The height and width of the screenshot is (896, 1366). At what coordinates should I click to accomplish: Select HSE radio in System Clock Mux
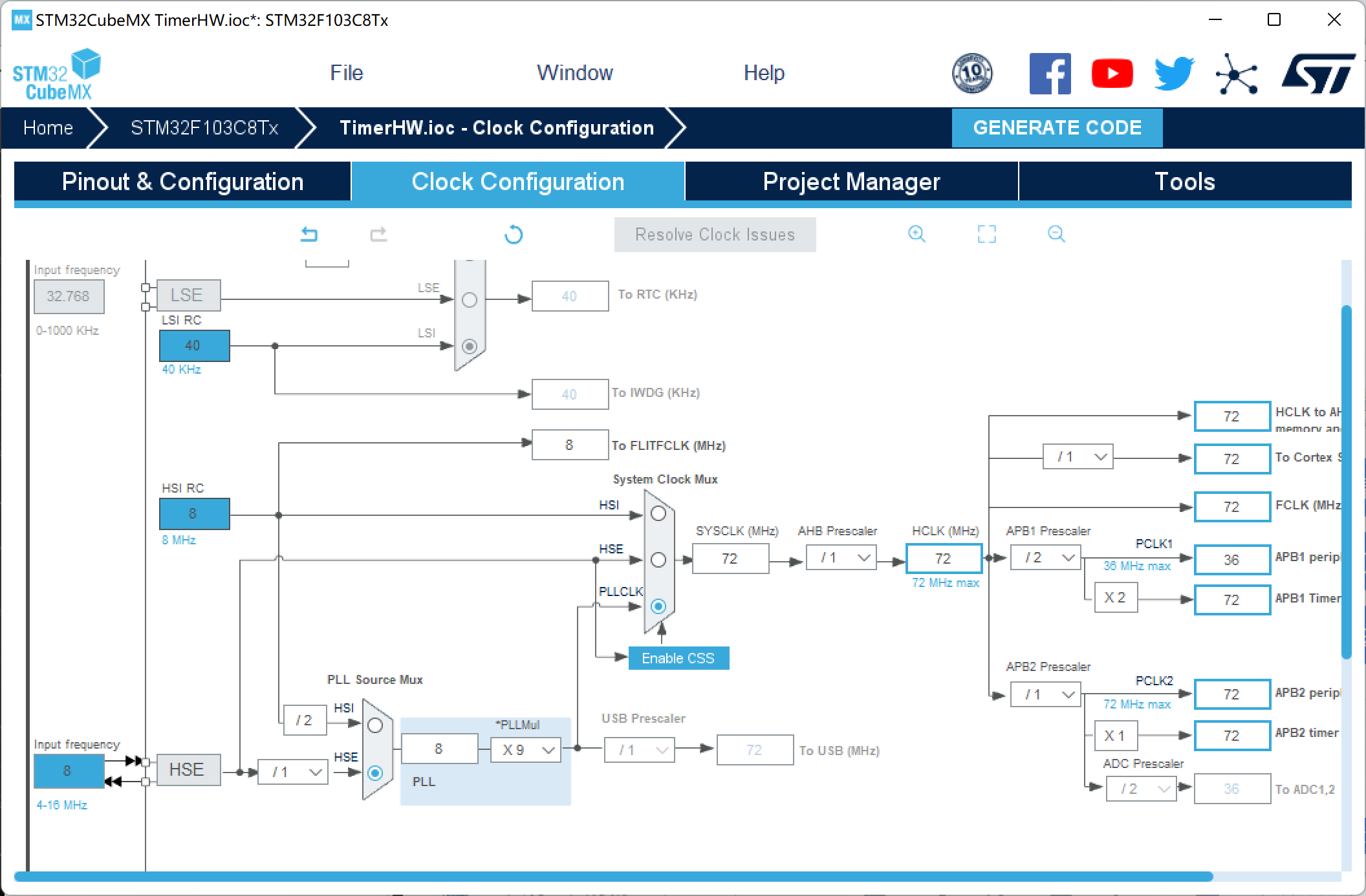click(x=658, y=560)
